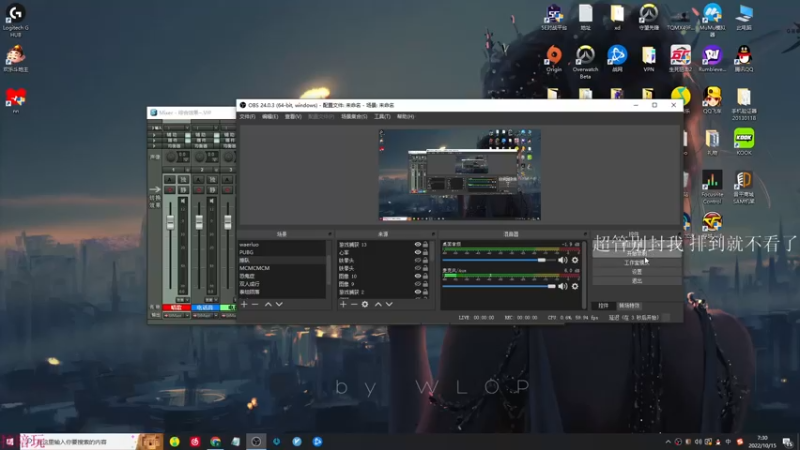Open source properties gear in Sources panel
Viewport: 800px width, 450px height.
365,304
